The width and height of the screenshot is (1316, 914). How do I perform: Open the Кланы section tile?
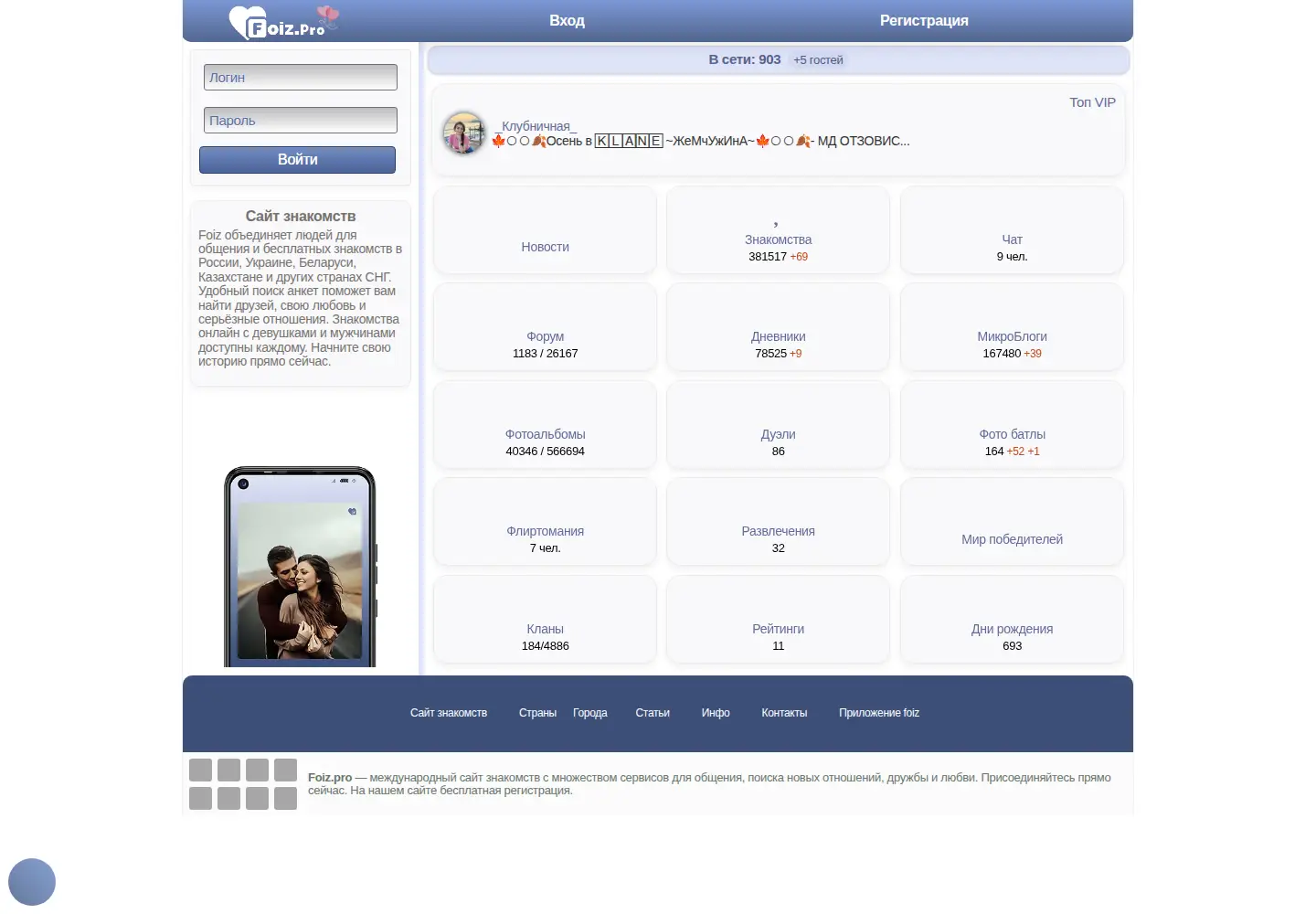click(x=545, y=620)
